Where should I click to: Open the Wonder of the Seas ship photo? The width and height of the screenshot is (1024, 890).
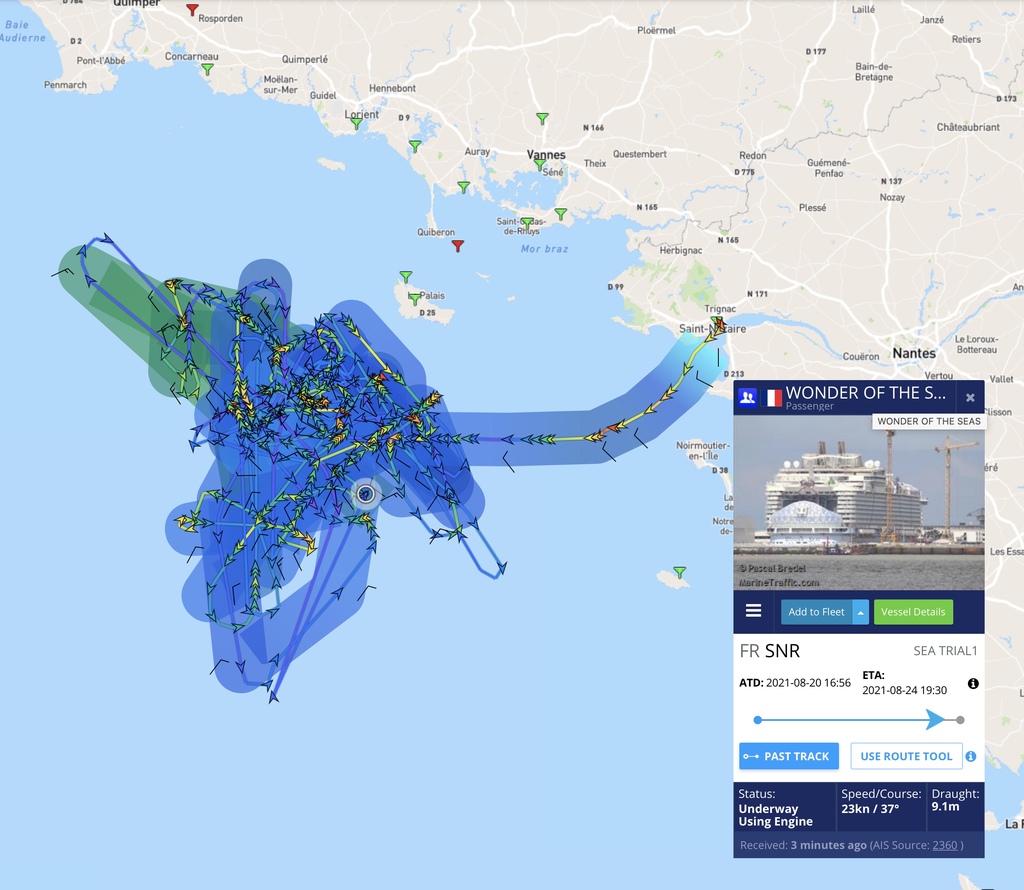(858, 503)
